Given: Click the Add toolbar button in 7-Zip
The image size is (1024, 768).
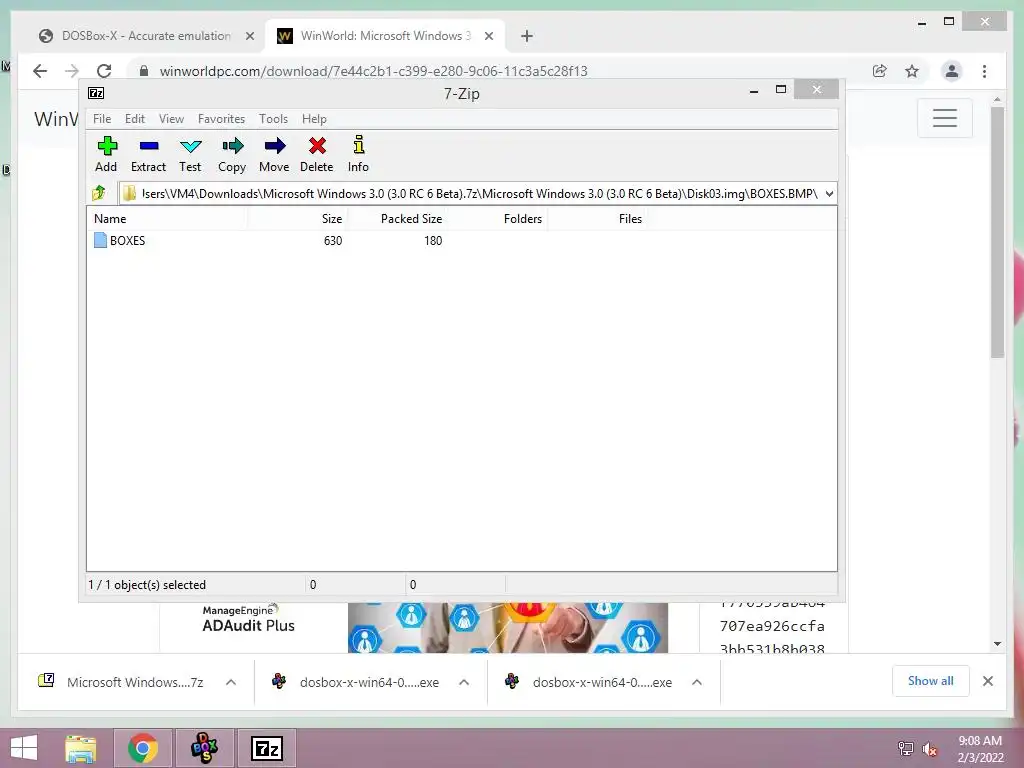Looking at the screenshot, I should coord(106,155).
